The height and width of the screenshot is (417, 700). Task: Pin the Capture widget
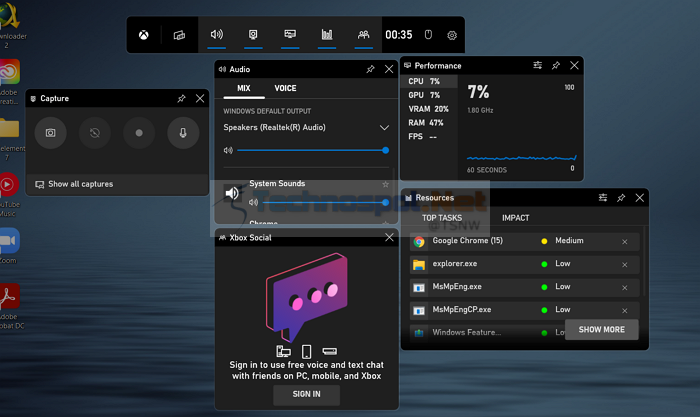181,98
